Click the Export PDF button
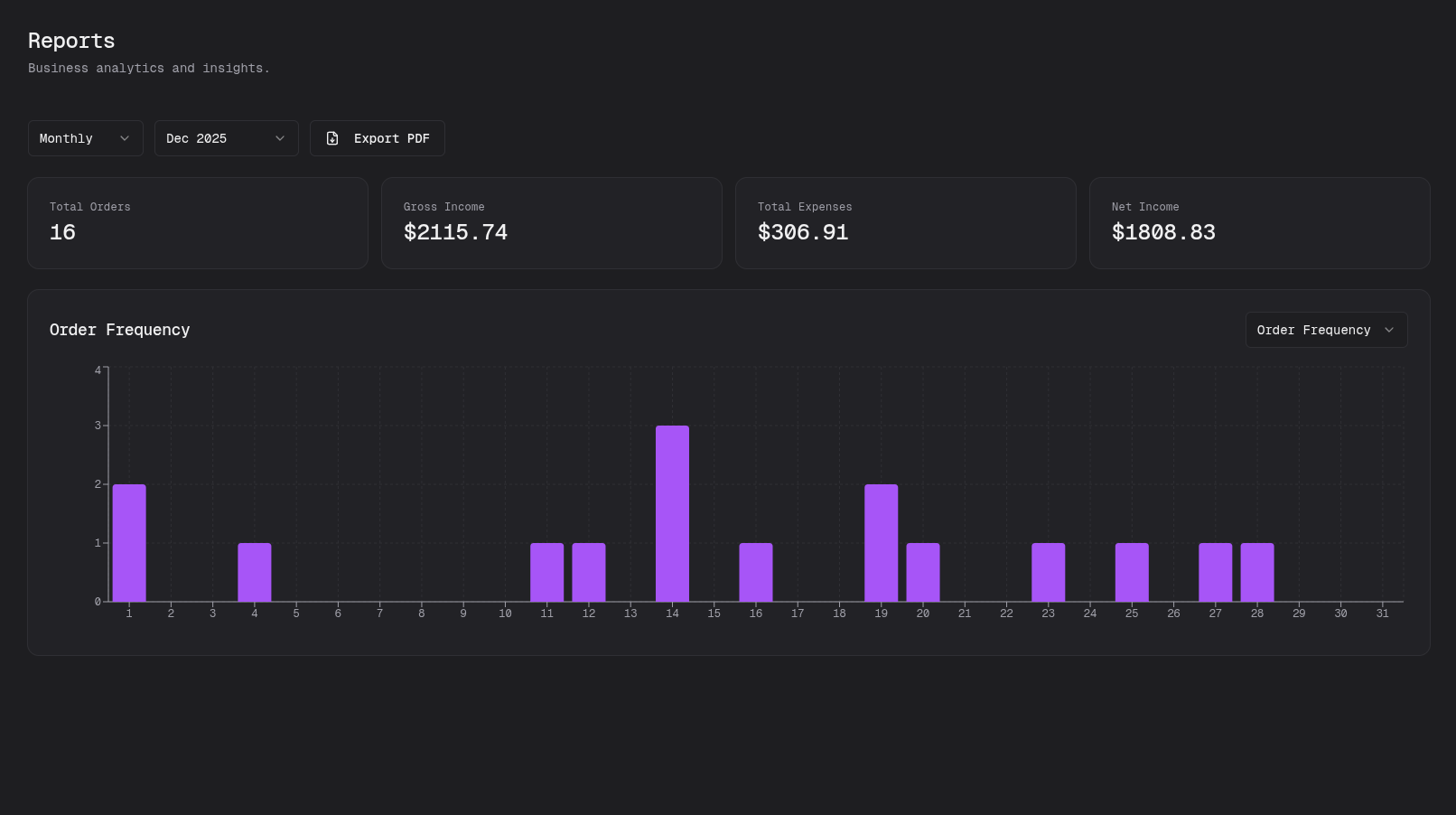Viewport: 1456px width, 815px height. [377, 138]
